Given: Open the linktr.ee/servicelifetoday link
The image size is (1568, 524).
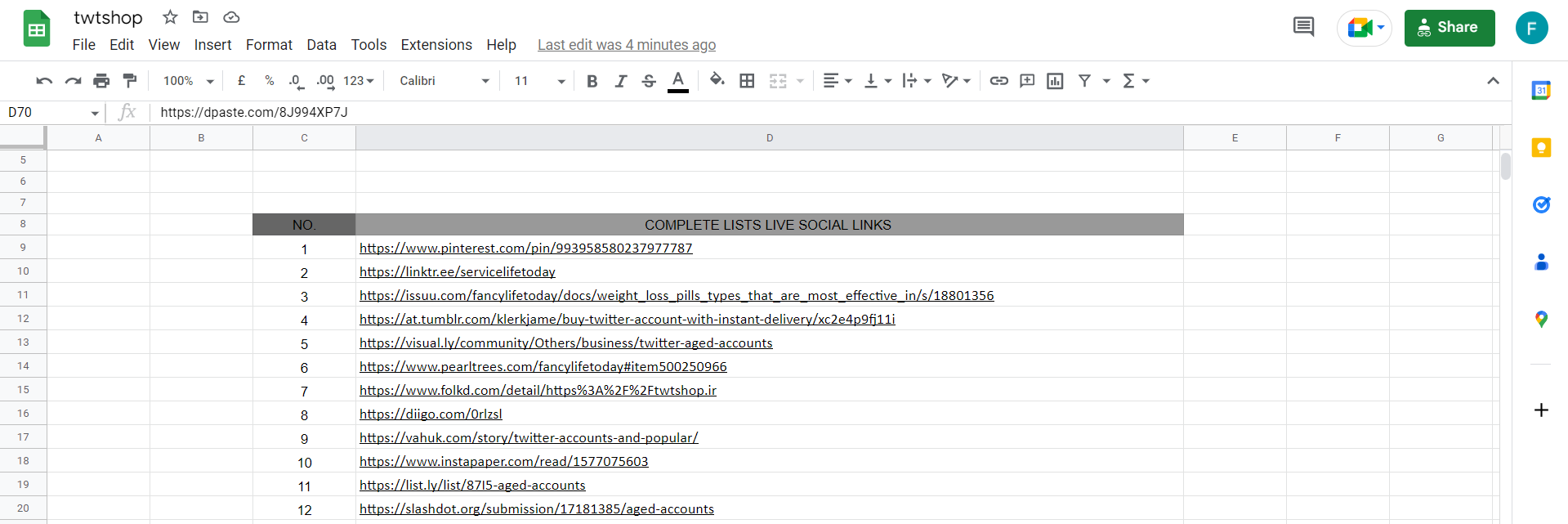Looking at the screenshot, I should coord(457,272).
